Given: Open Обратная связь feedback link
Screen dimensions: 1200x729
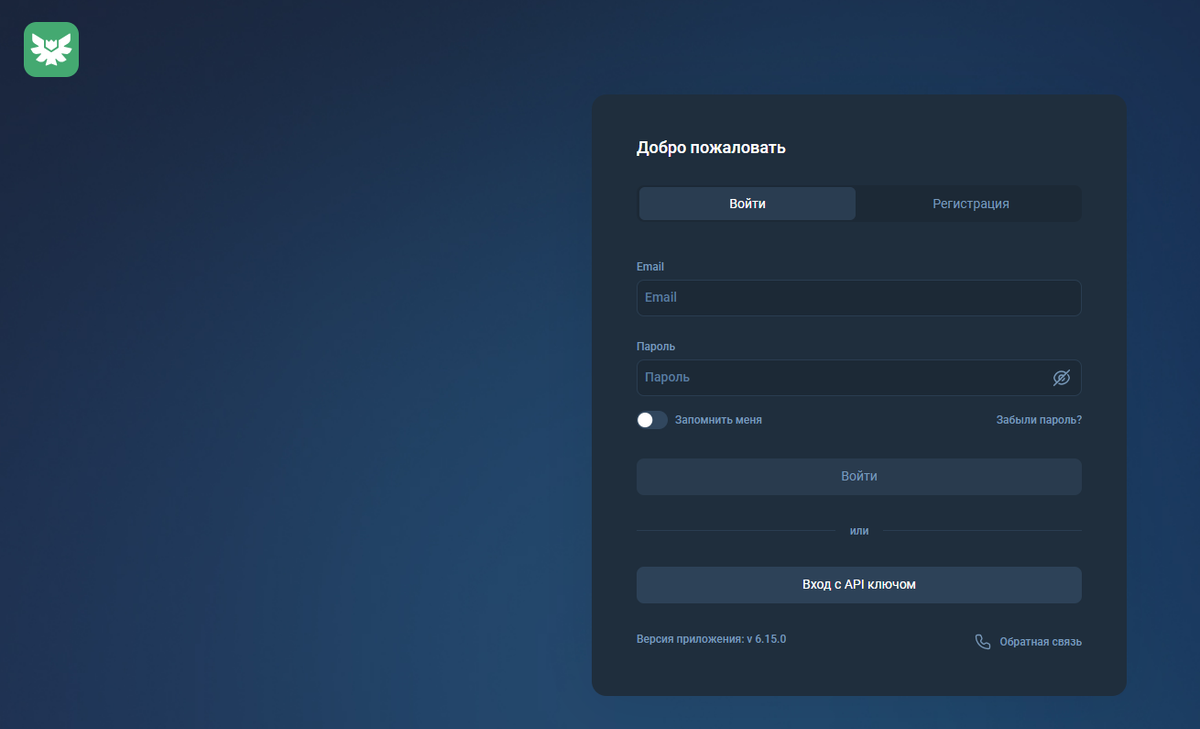Looking at the screenshot, I should pyautogui.click(x=1039, y=641).
